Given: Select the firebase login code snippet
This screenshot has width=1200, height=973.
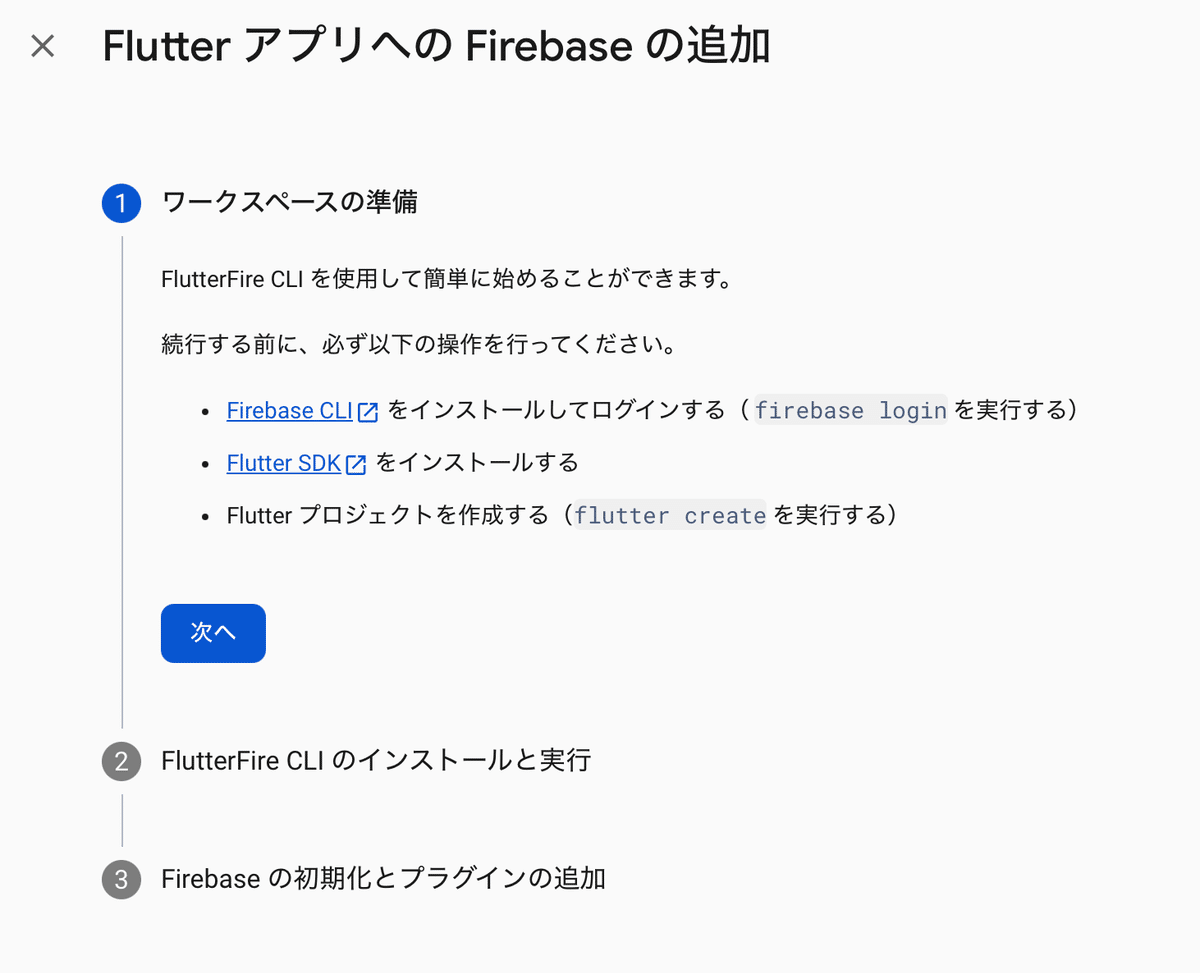Looking at the screenshot, I should coord(850,410).
